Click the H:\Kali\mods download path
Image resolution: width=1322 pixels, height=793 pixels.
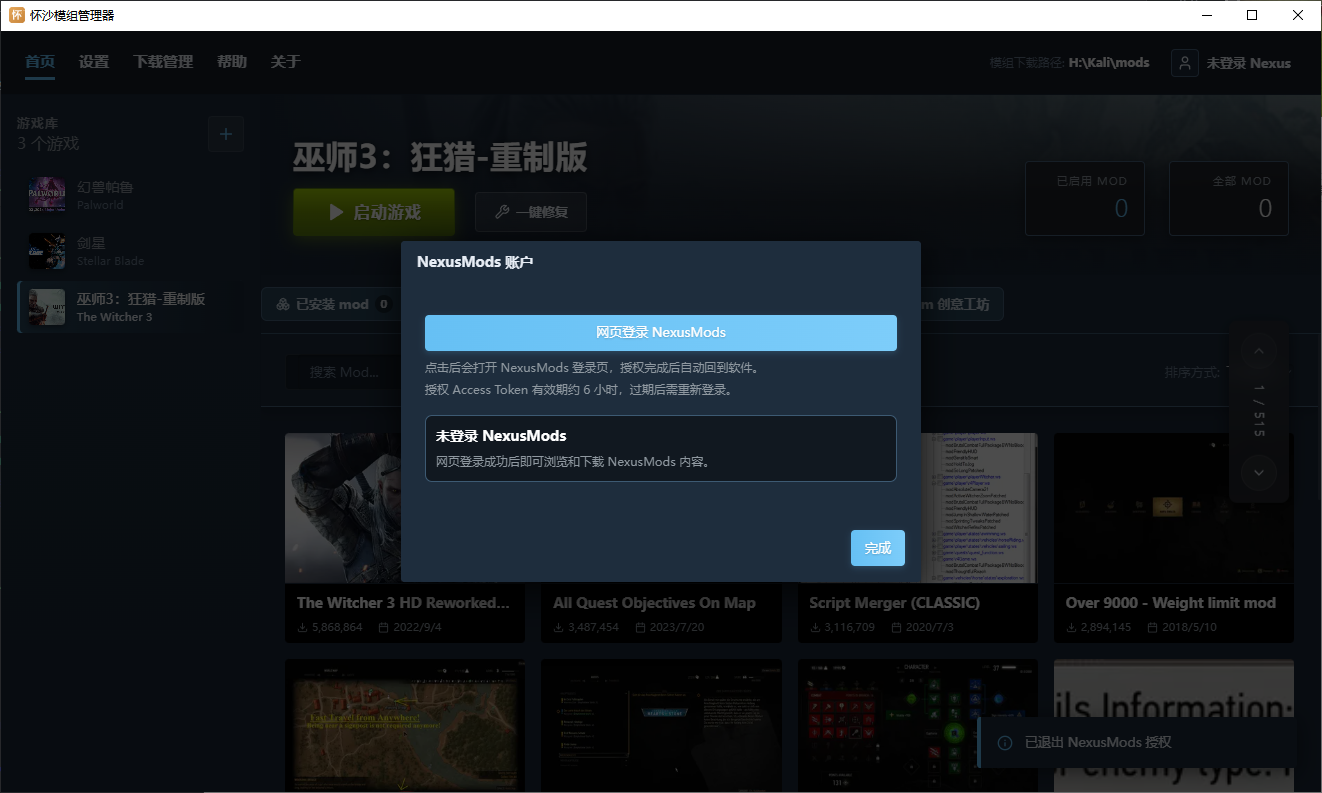click(1109, 63)
